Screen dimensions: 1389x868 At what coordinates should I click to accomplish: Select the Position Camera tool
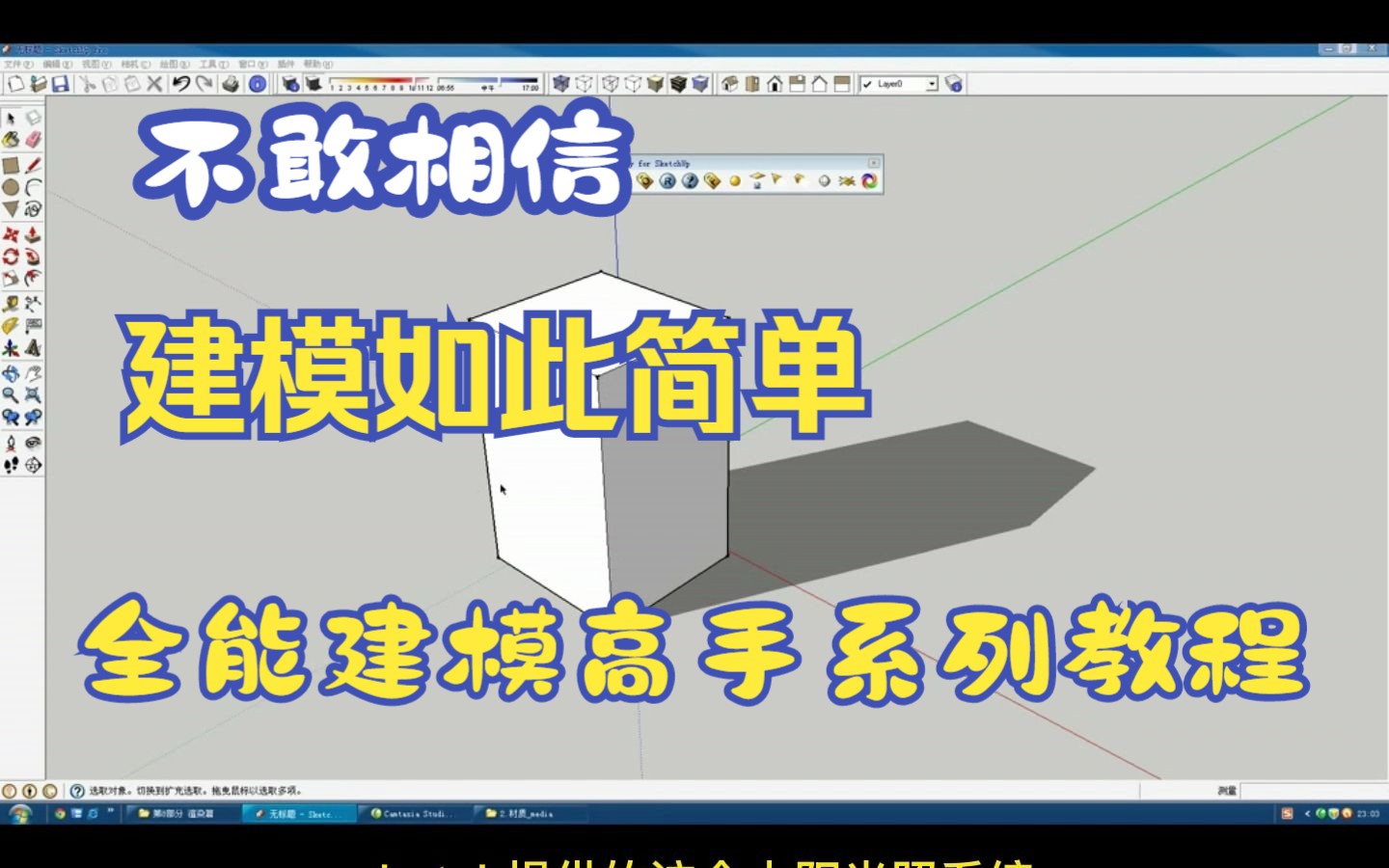tap(11, 443)
